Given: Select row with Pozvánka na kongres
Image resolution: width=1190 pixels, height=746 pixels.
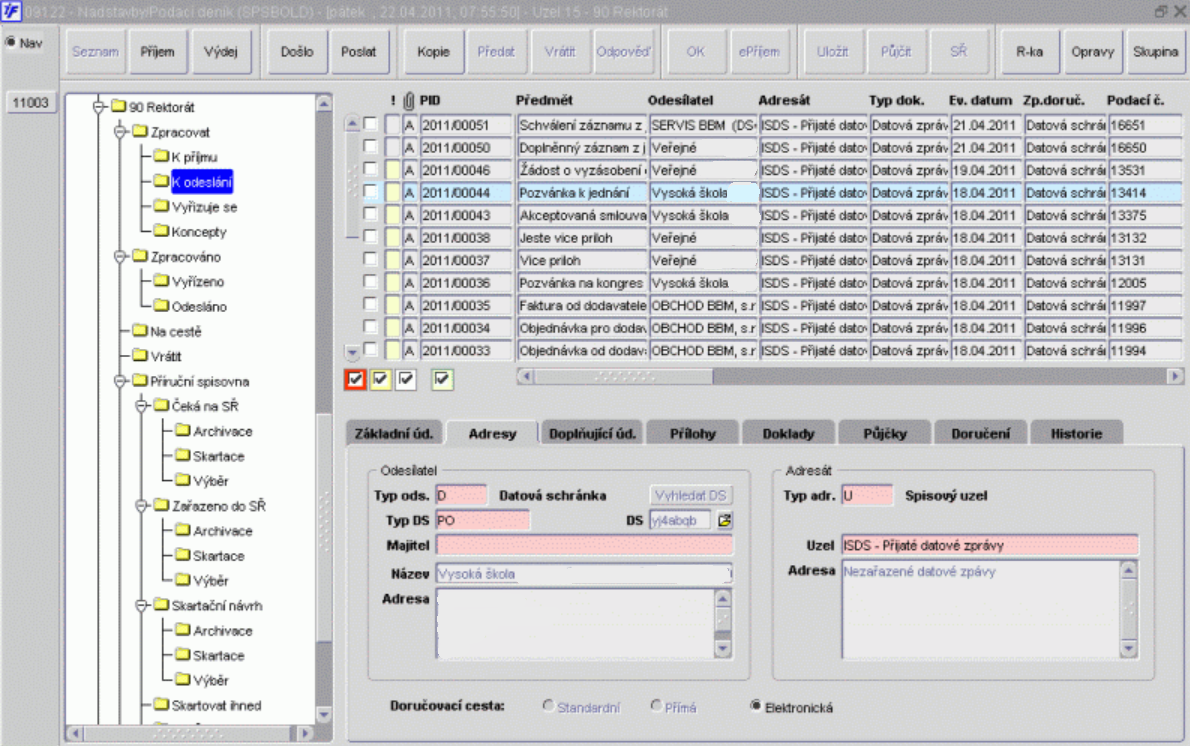Looking at the screenshot, I should click(773, 282).
